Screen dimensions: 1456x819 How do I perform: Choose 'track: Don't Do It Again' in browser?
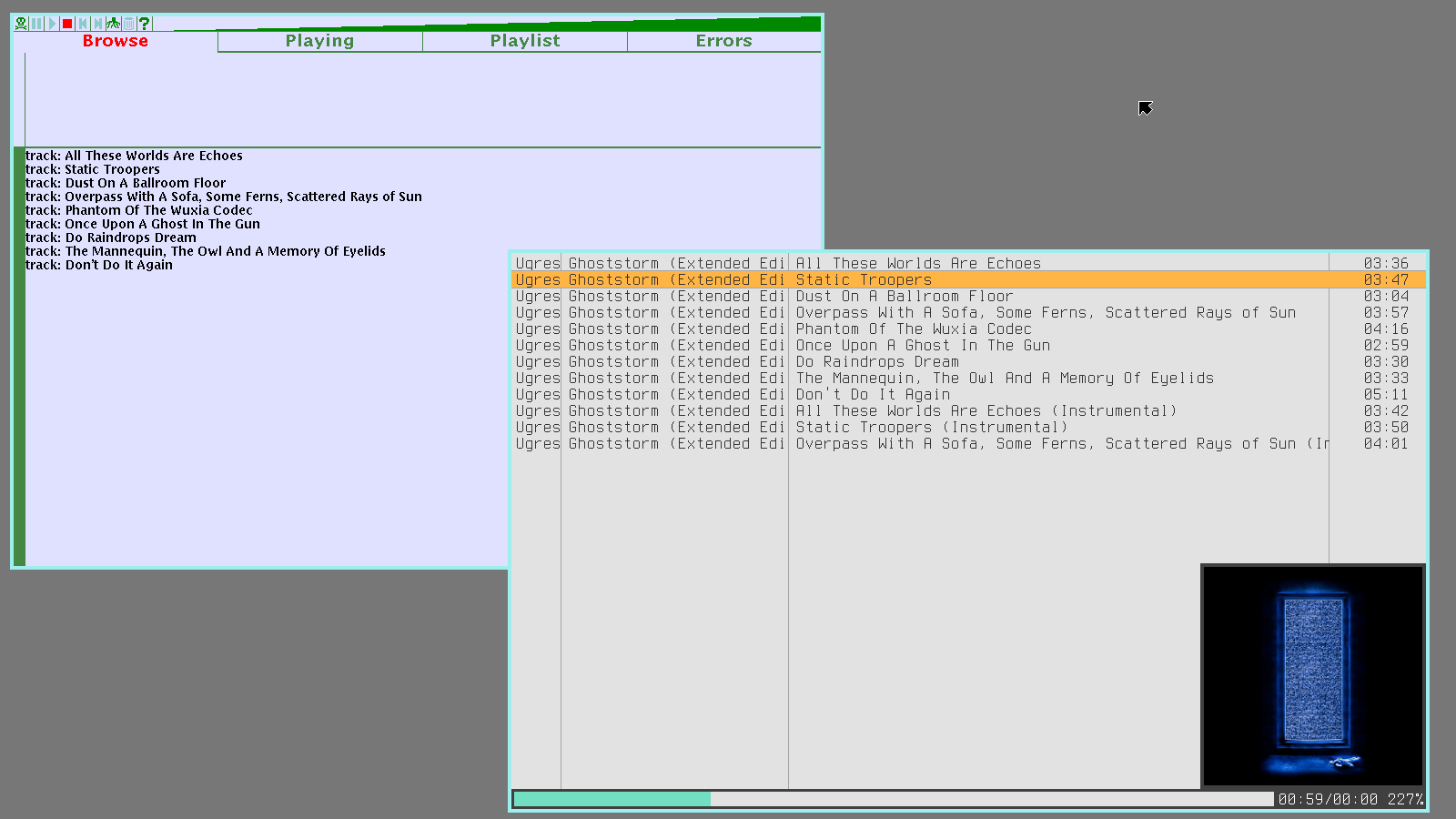(98, 265)
